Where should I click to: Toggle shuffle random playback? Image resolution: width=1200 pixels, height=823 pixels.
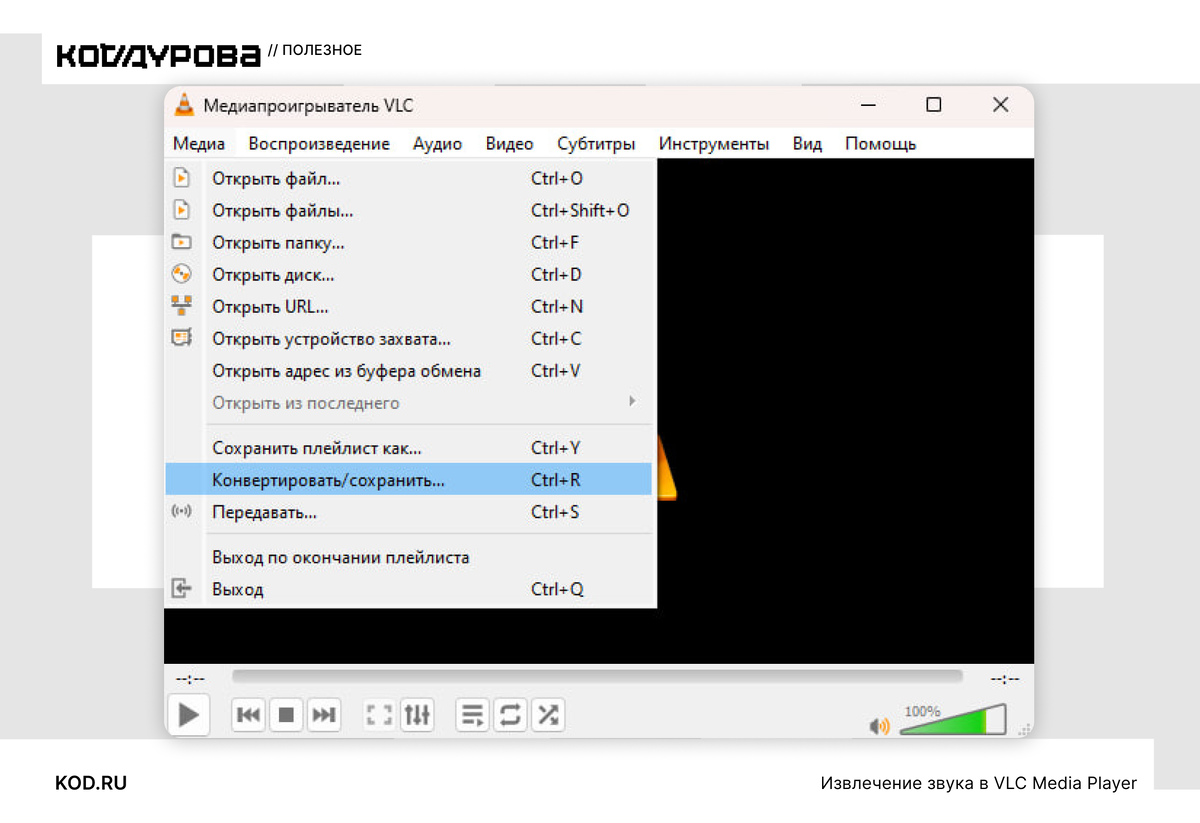[x=547, y=715]
